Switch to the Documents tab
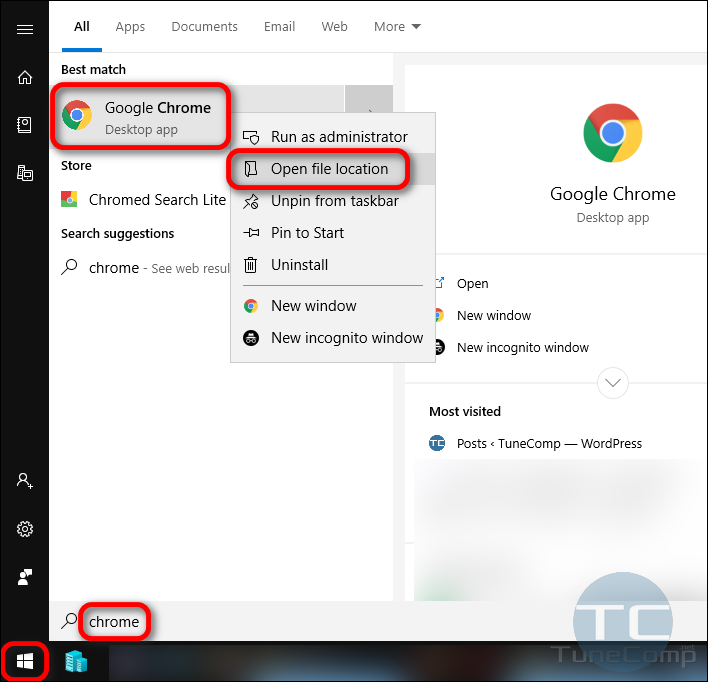This screenshot has height=682, width=708. point(204,26)
